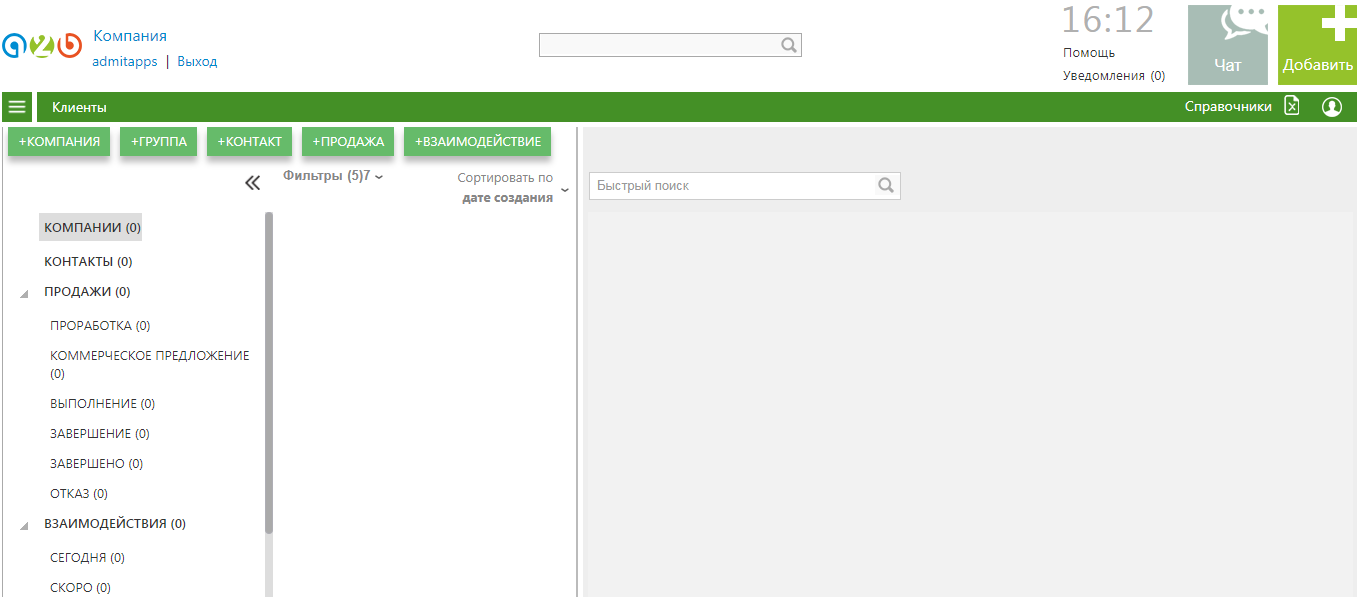Select КОММЕРЧЕСКОЕ ПРЕДЛОЖЕНИЕ (0) stage

[150, 365]
